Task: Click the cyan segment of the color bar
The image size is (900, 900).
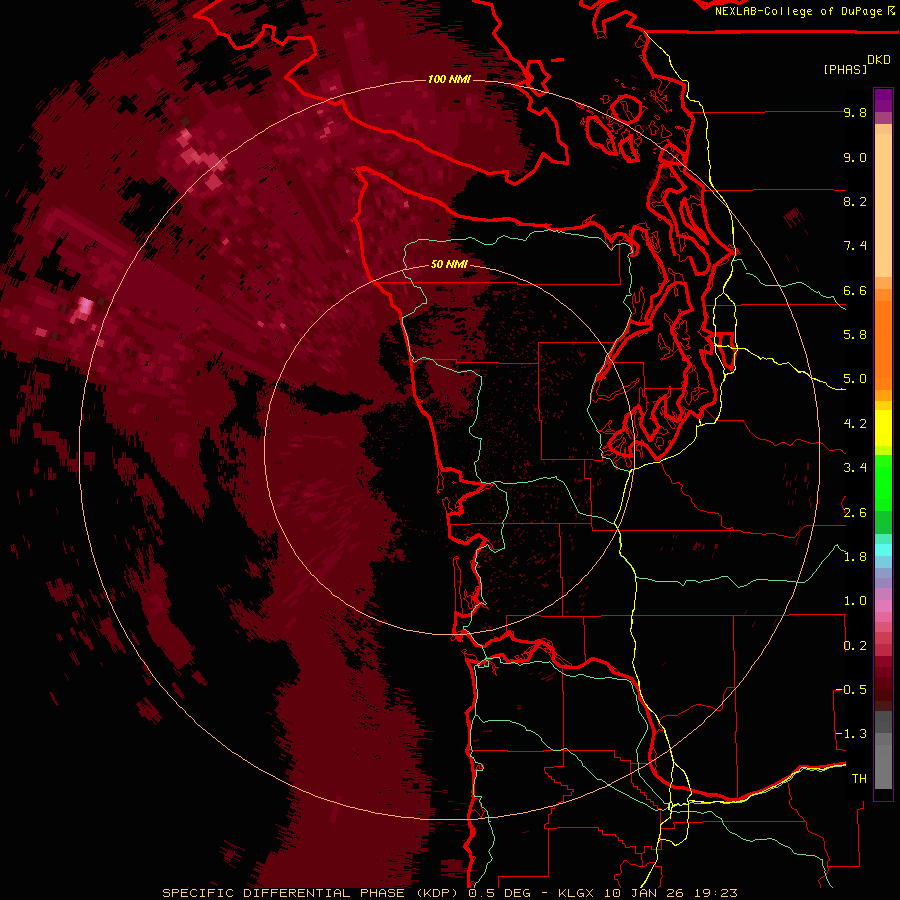Action: pyautogui.click(x=883, y=550)
